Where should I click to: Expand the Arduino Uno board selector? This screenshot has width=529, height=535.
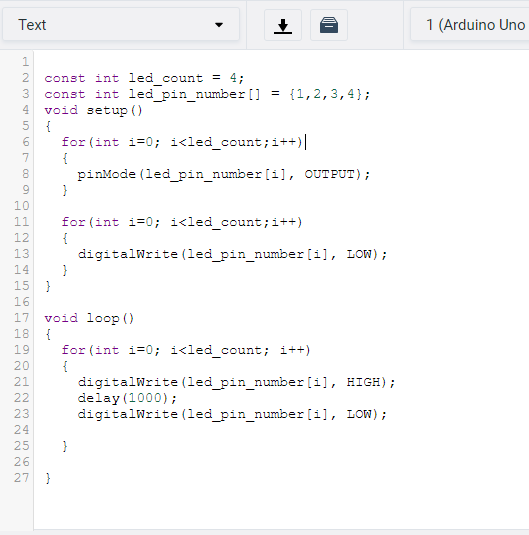click(x=470, y=25)
